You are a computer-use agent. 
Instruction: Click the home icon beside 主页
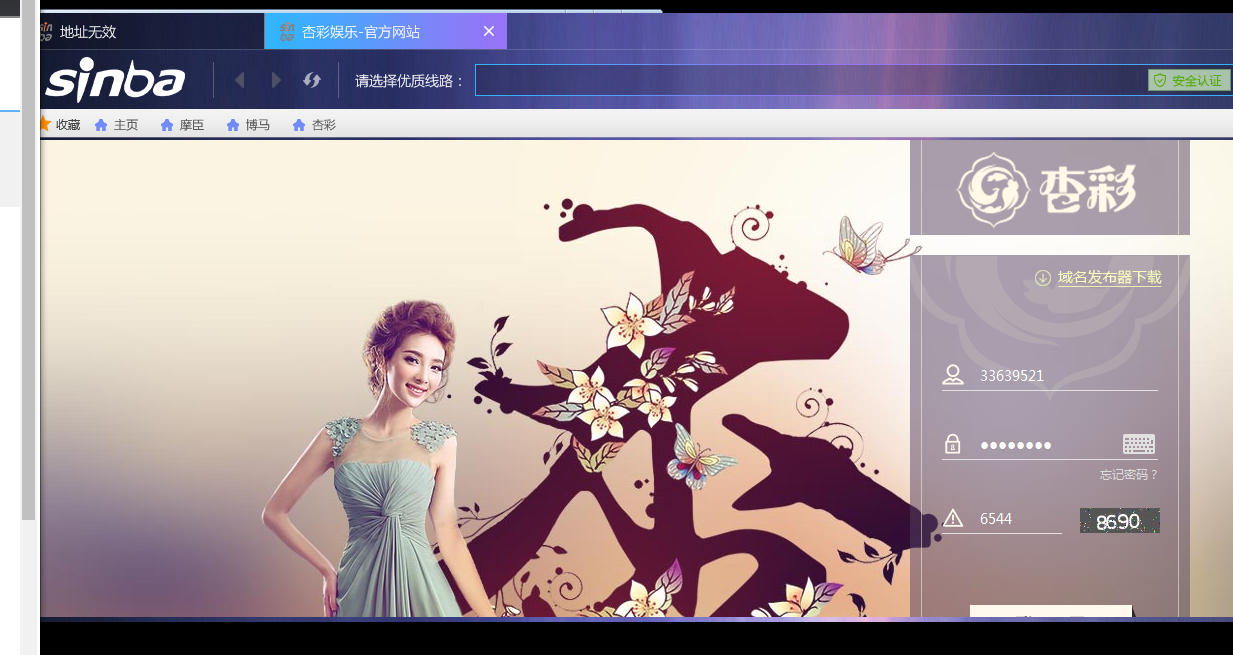101,124
